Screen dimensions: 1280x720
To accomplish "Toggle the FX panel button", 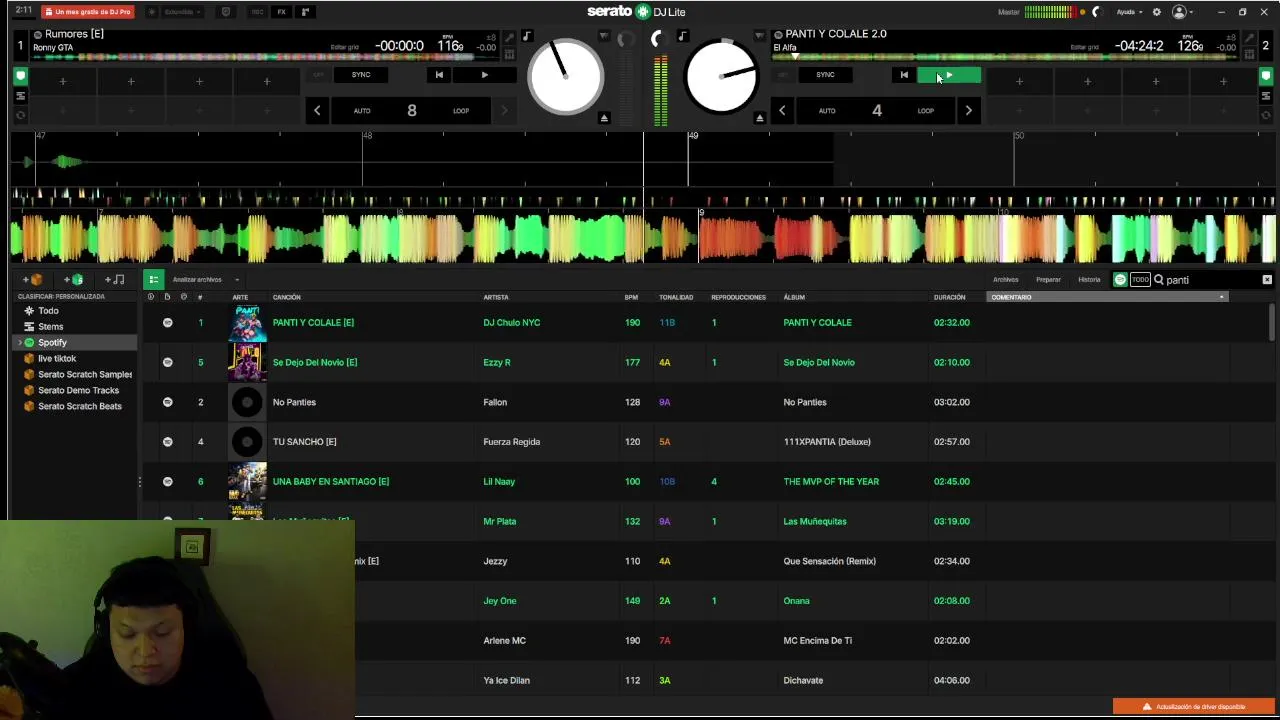I will tap(281, 12).
